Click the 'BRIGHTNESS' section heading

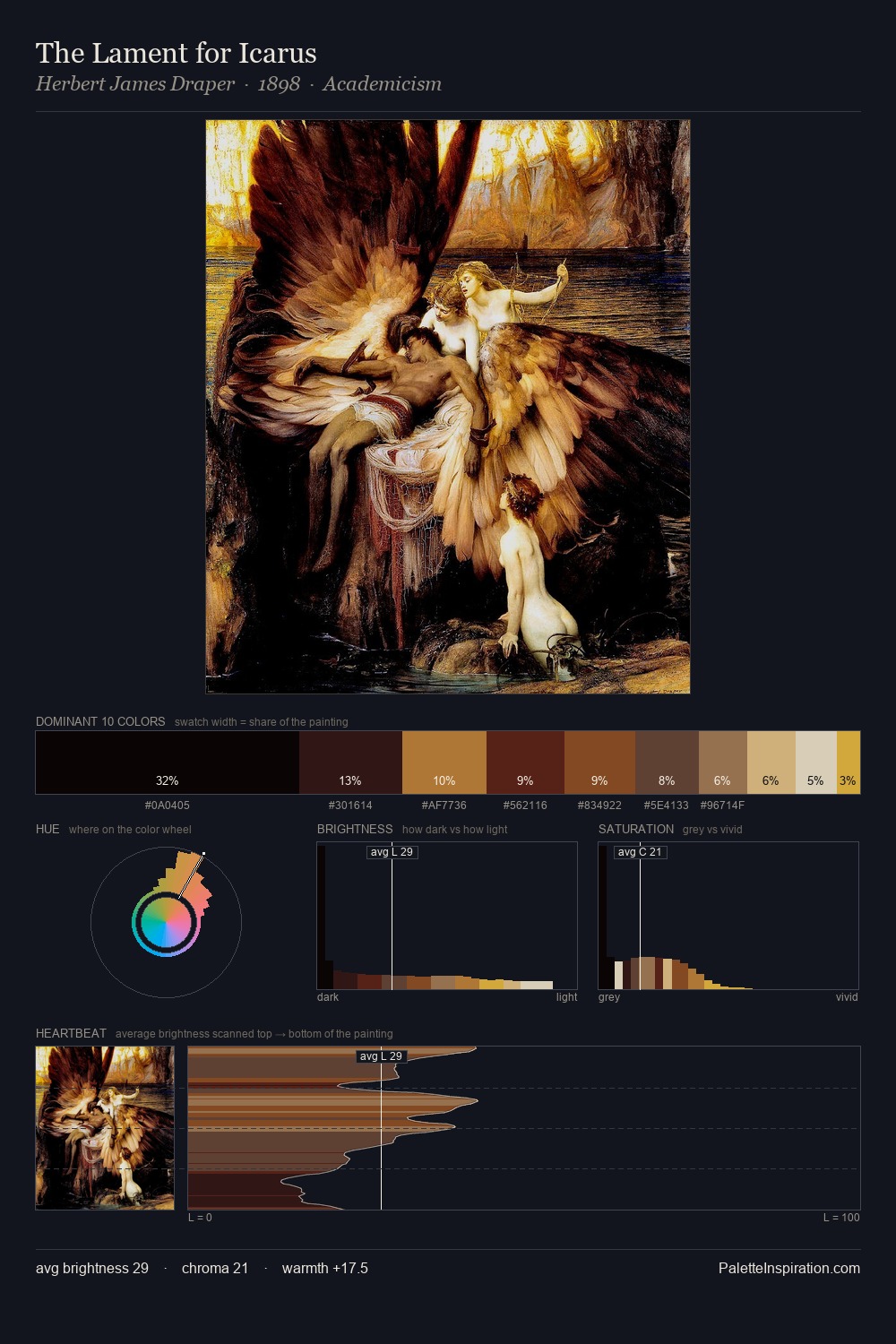(355, 829)
